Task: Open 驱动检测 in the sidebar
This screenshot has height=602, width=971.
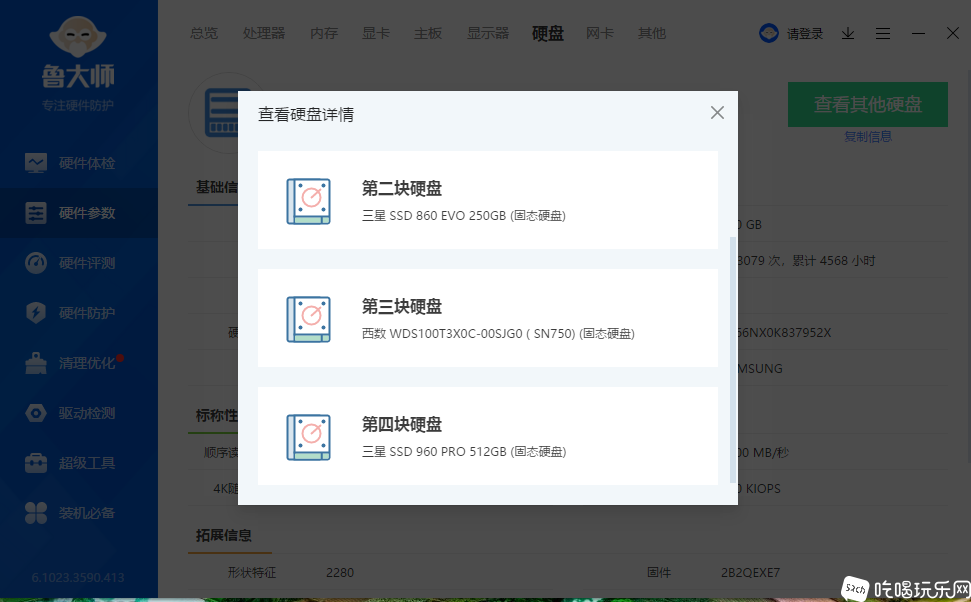Action: click(x=79, y=413)
